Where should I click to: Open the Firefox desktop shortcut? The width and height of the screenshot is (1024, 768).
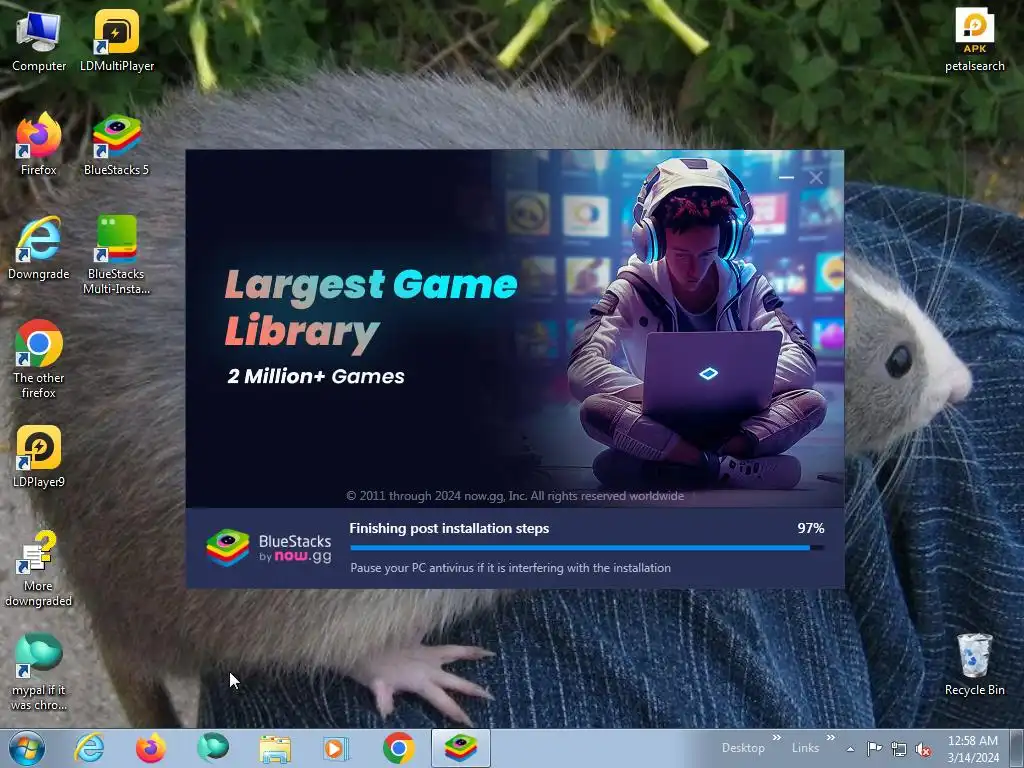(39, 144)
